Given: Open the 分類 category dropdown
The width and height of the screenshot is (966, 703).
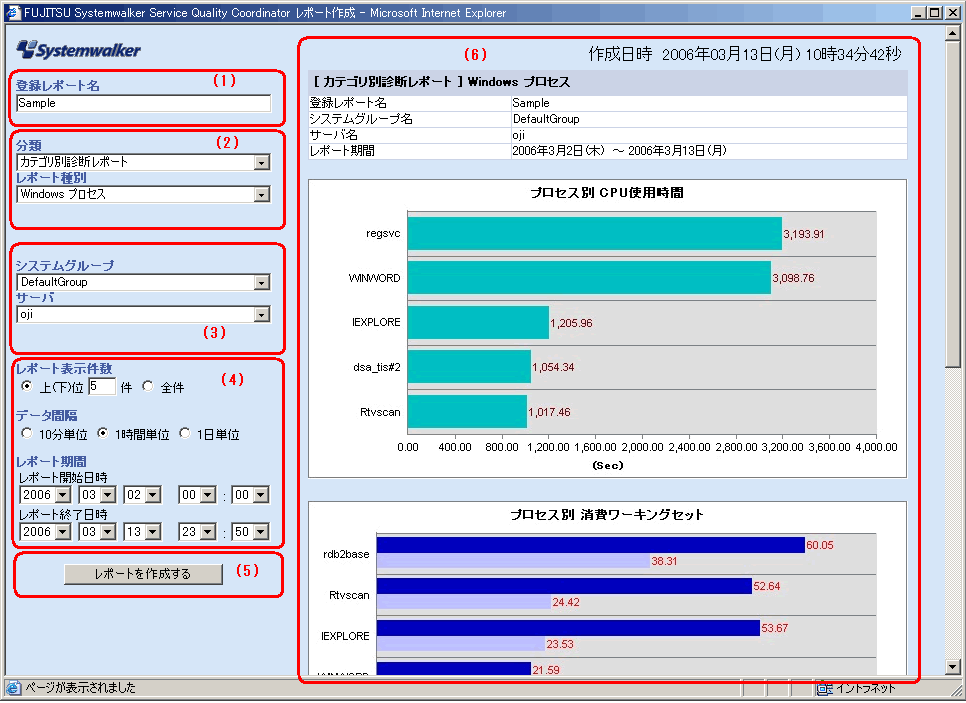Looking at the screenshot, I should tap(144, 162).
